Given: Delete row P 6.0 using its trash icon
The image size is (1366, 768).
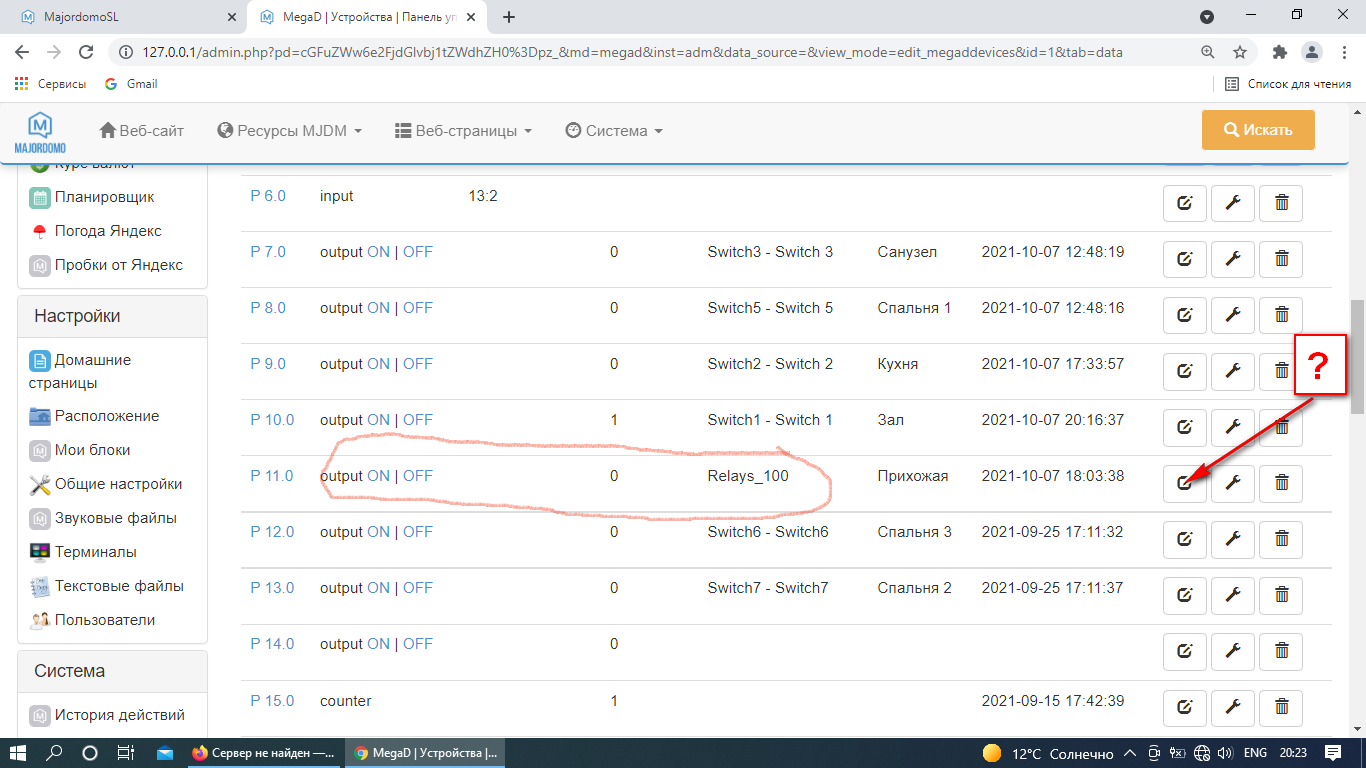Looking at the screenshot, I should coord(1281,204).
